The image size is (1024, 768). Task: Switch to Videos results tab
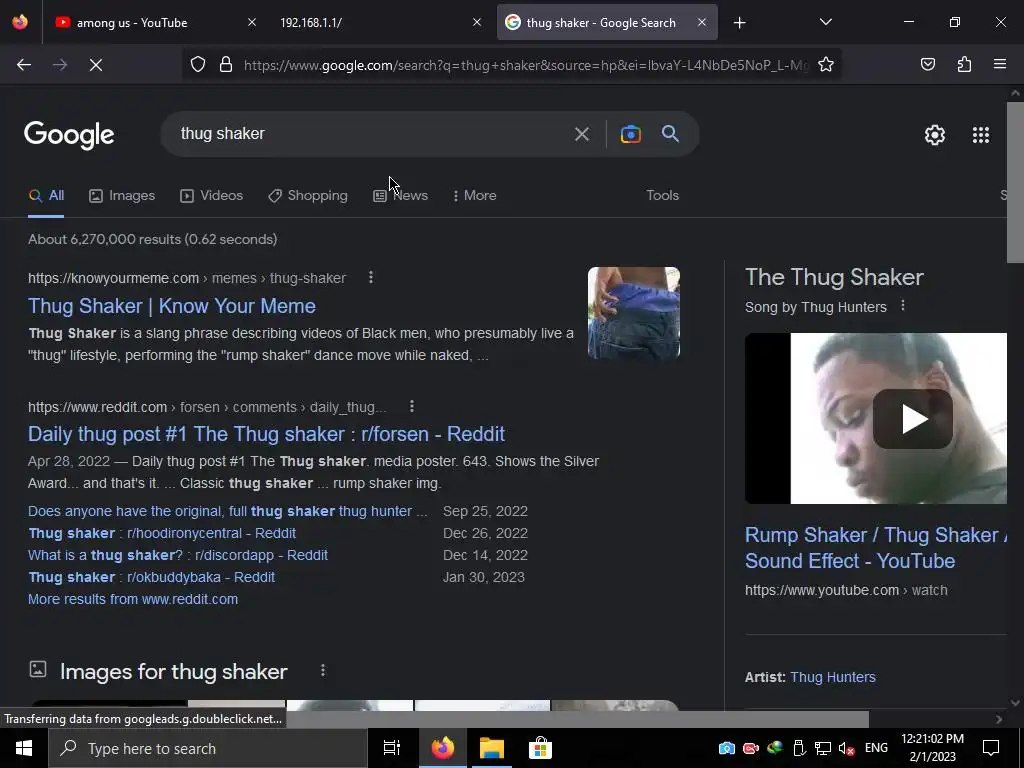point(212,195)
